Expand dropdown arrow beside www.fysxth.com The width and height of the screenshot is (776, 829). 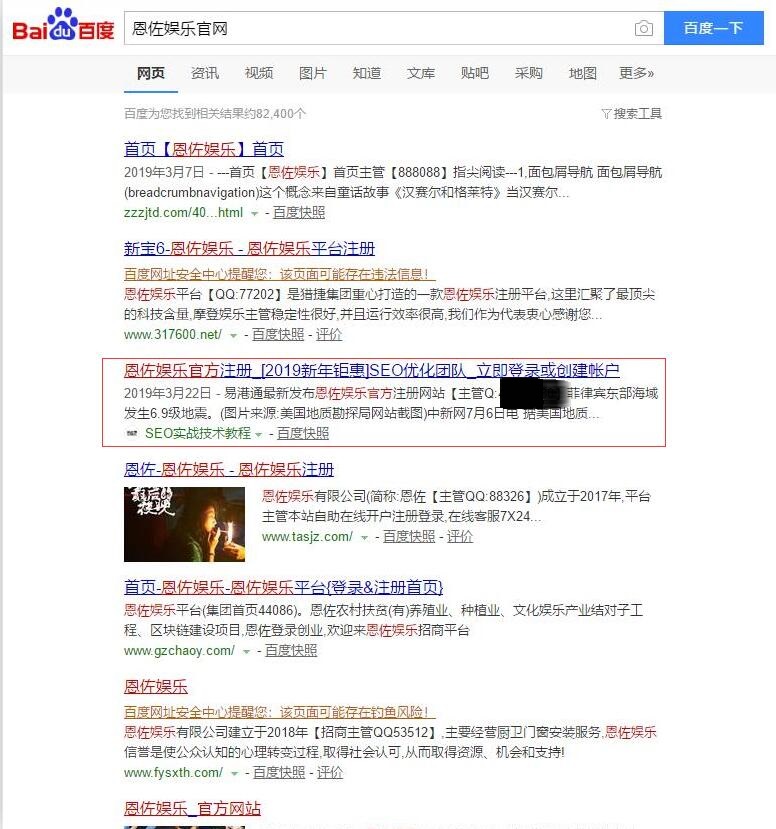[x=234, y=774]
